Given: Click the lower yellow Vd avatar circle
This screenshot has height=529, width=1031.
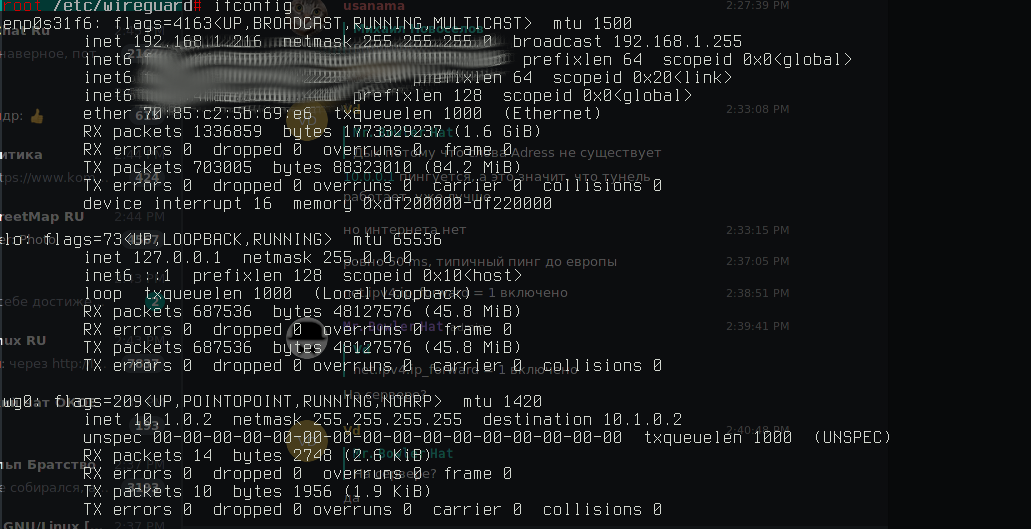Looking at the screenshot, I should pyautogui.click(x=307, y=440).
